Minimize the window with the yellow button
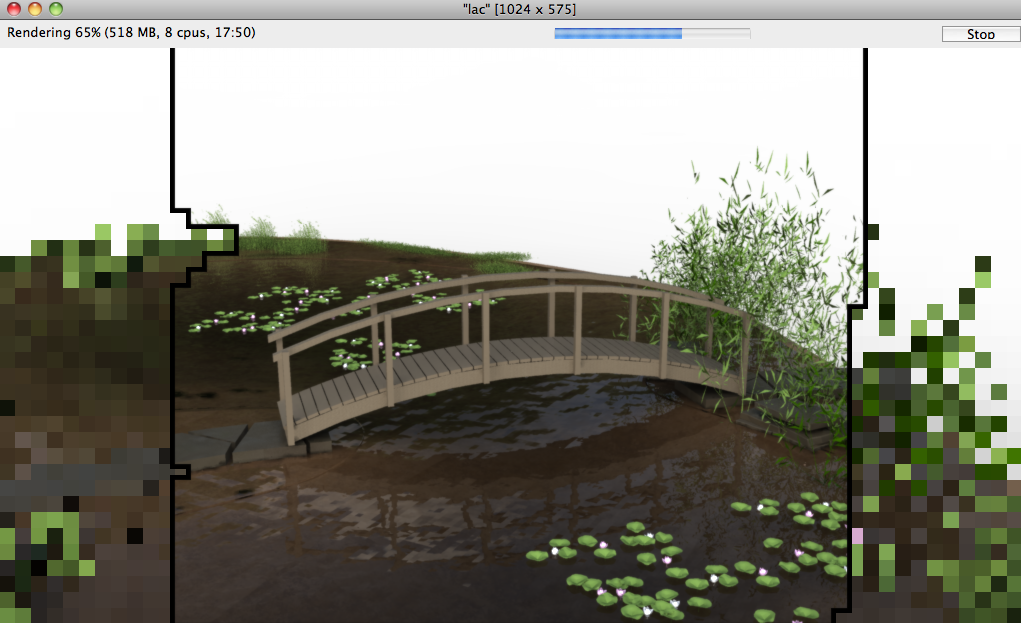 point(34,9)
